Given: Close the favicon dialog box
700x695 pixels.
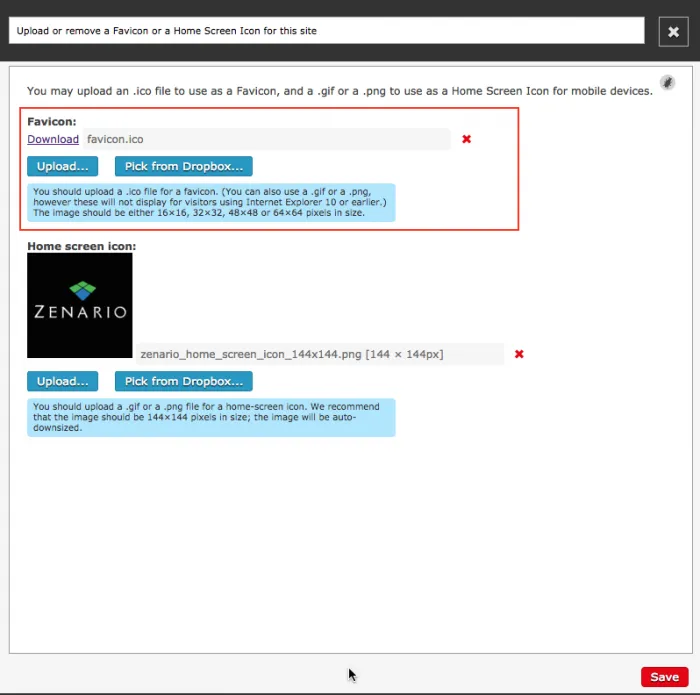Looking at the screenshot, I should [673, 31].
